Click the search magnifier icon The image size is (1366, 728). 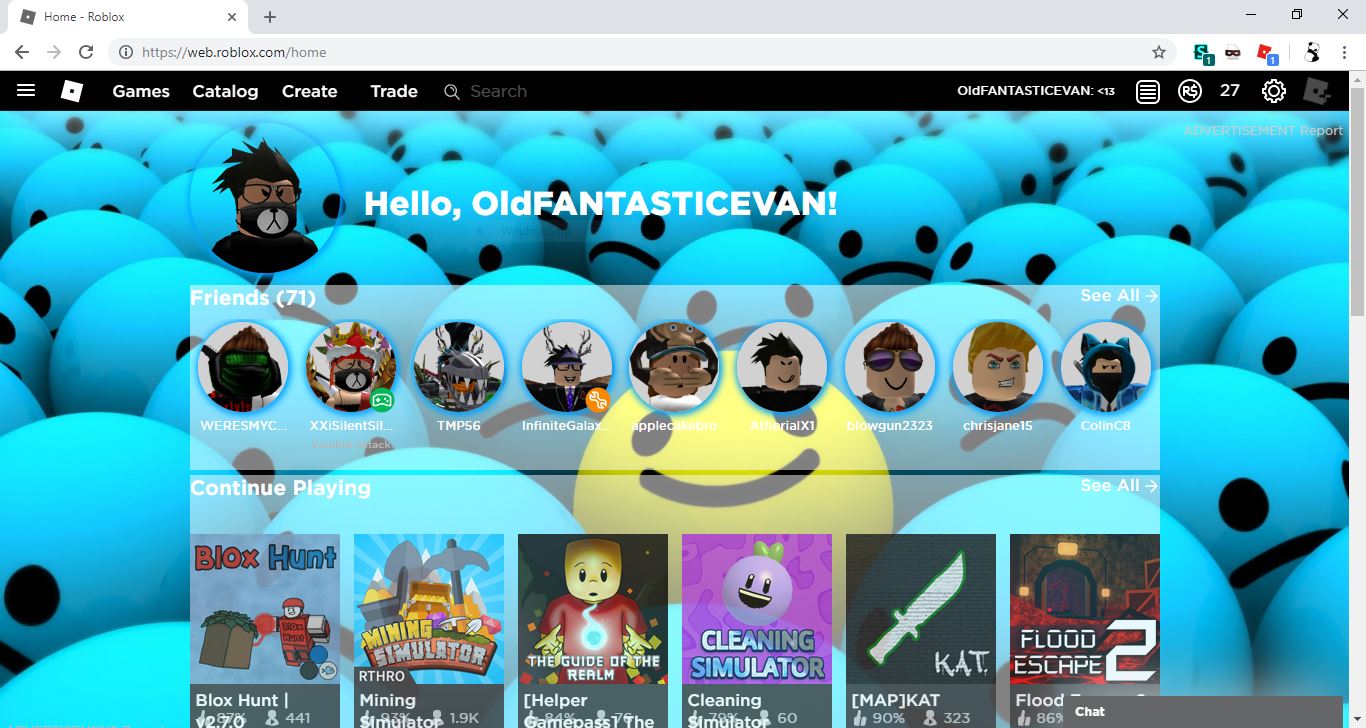coord(452,92)
